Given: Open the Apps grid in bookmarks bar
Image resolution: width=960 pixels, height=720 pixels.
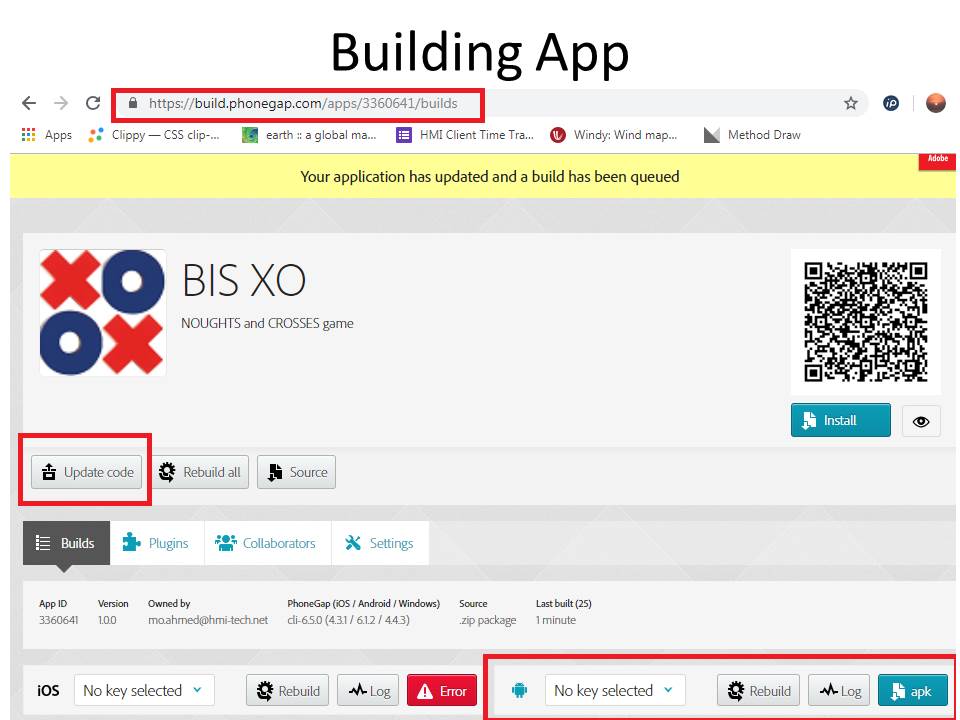Looking at the screenshot, I should coord(46,135).
